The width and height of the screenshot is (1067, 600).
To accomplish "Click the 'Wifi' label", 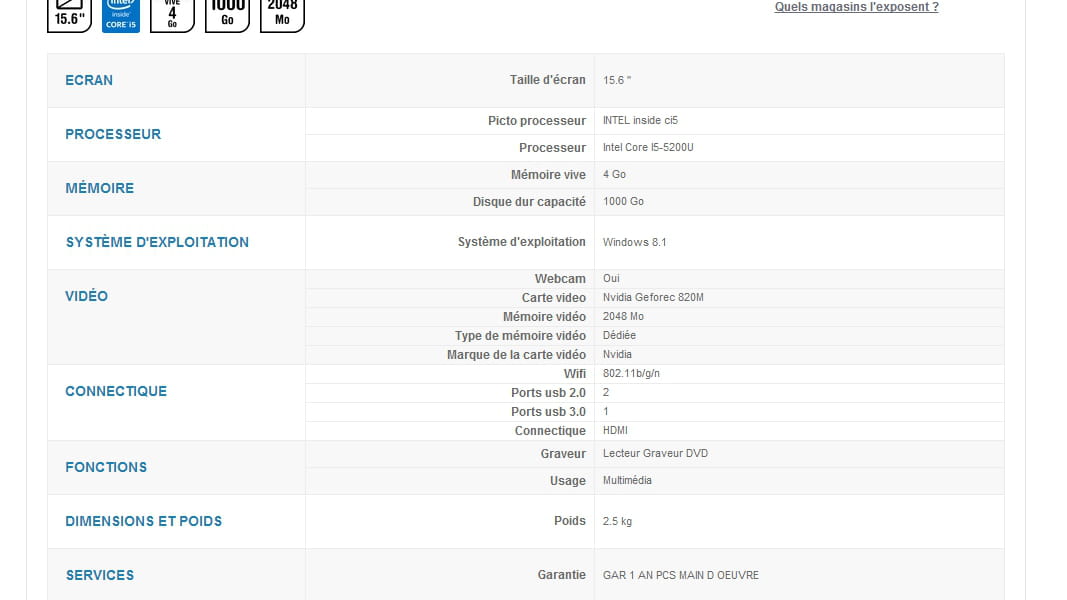I will 575,373.
